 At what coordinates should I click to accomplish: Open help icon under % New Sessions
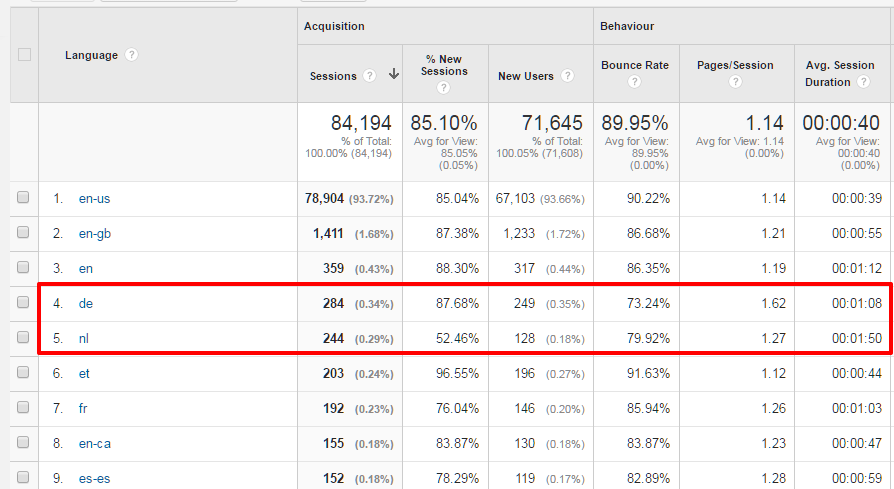pos(443,88)
